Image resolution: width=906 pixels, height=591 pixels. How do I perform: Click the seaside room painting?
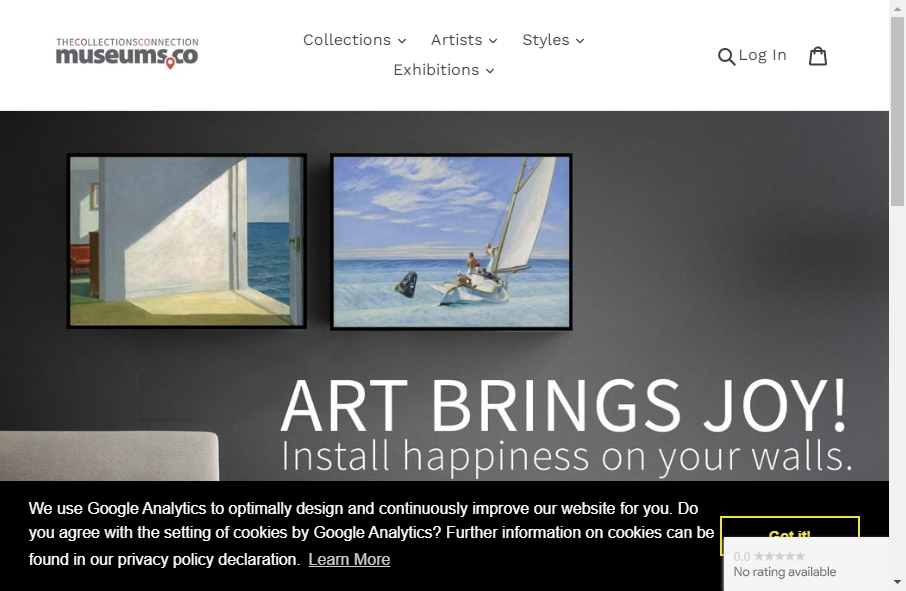(187, 241)
